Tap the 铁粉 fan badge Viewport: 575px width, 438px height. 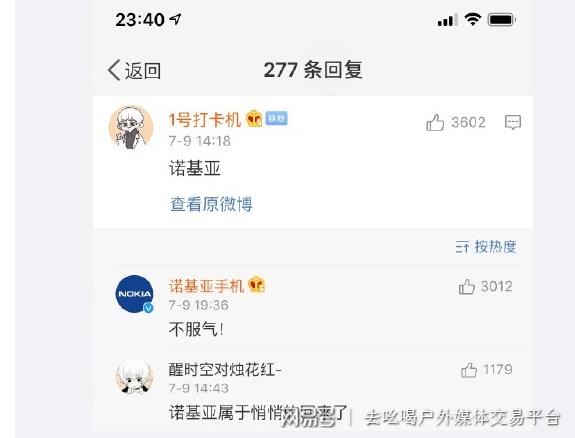(x=276, y=118)
